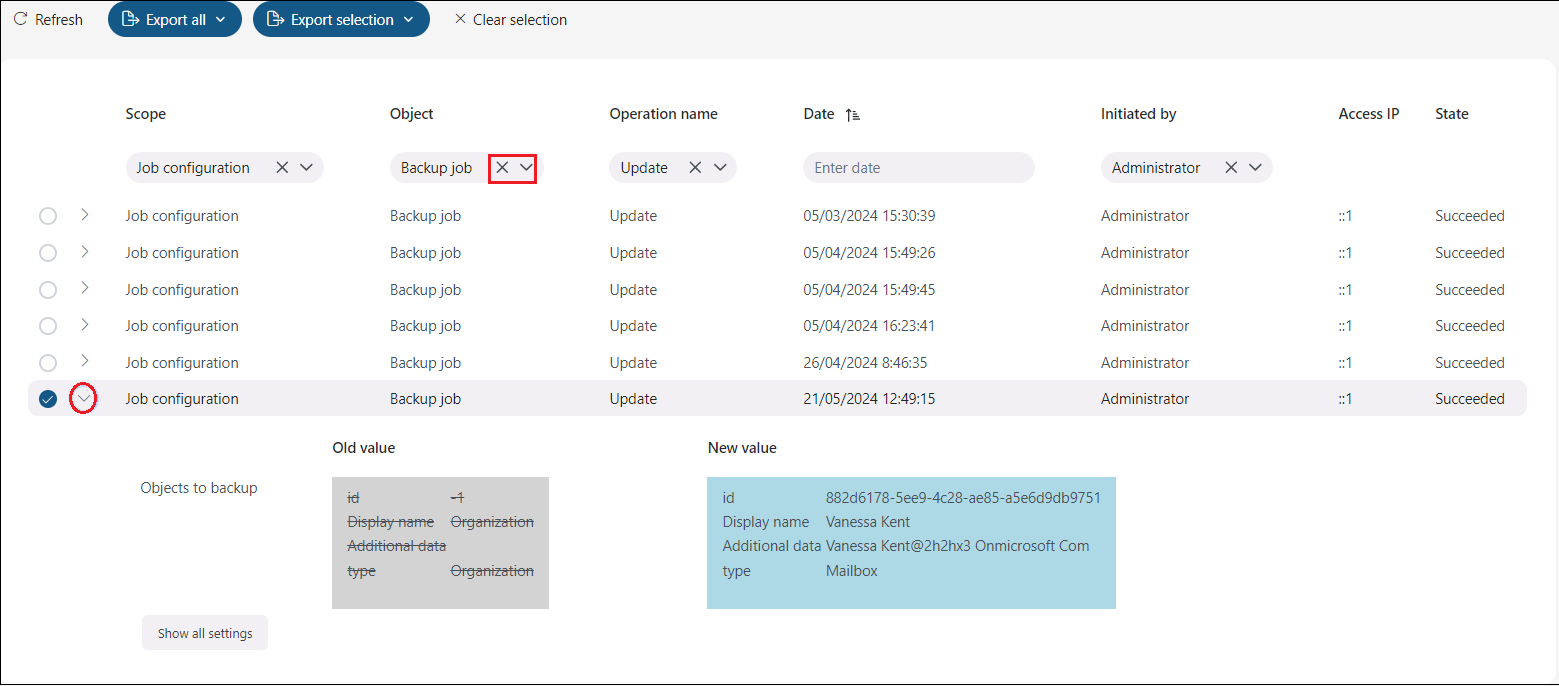Image resolution: width=1559 pixels, height=686 pixels.
Task: Remove the Update operation filter
Action: tap(695, 168)
